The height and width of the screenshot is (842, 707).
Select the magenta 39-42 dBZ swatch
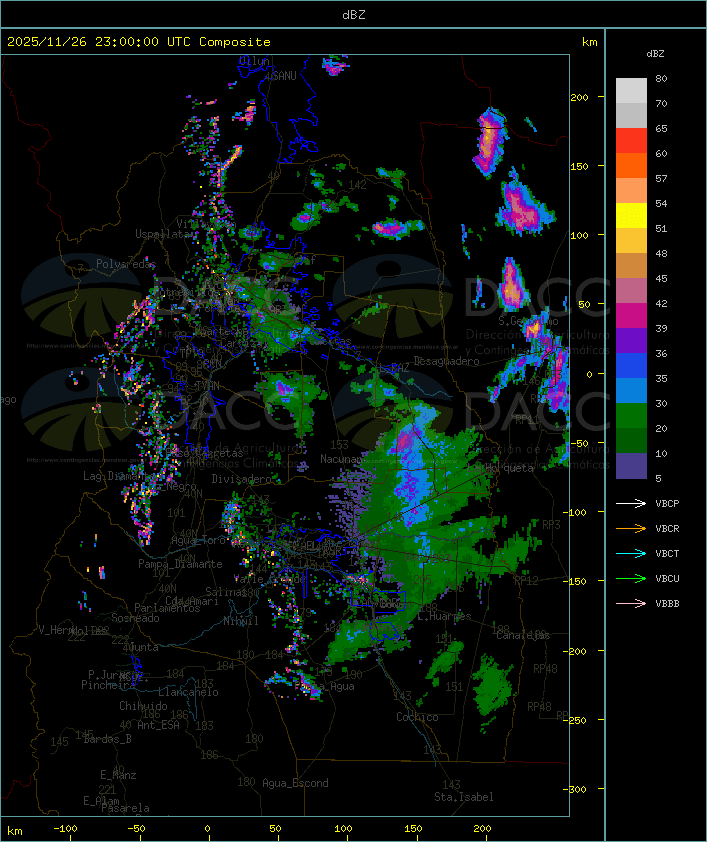click(x=631, y=315)
